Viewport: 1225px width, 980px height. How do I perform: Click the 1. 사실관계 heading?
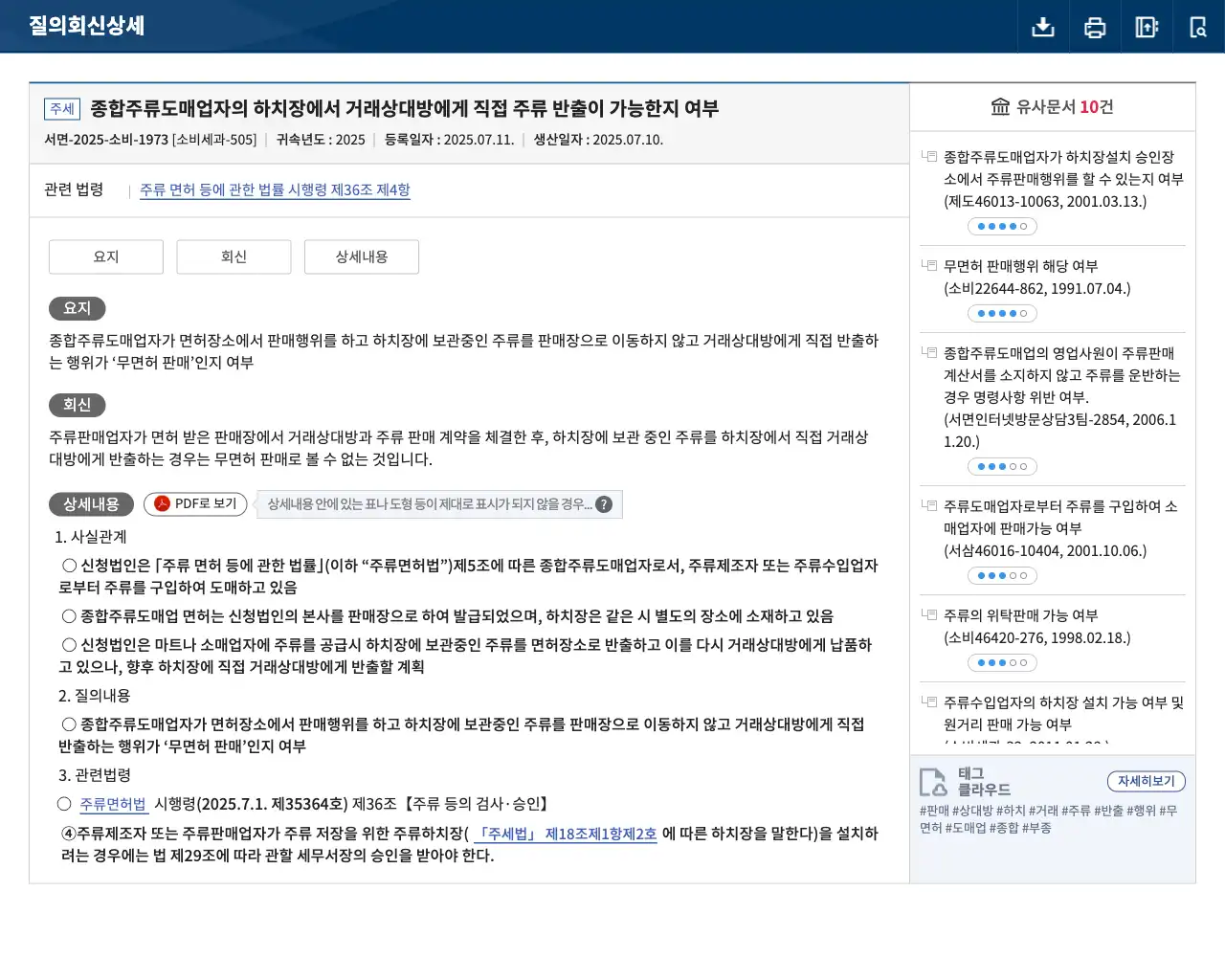click(90, 537)
